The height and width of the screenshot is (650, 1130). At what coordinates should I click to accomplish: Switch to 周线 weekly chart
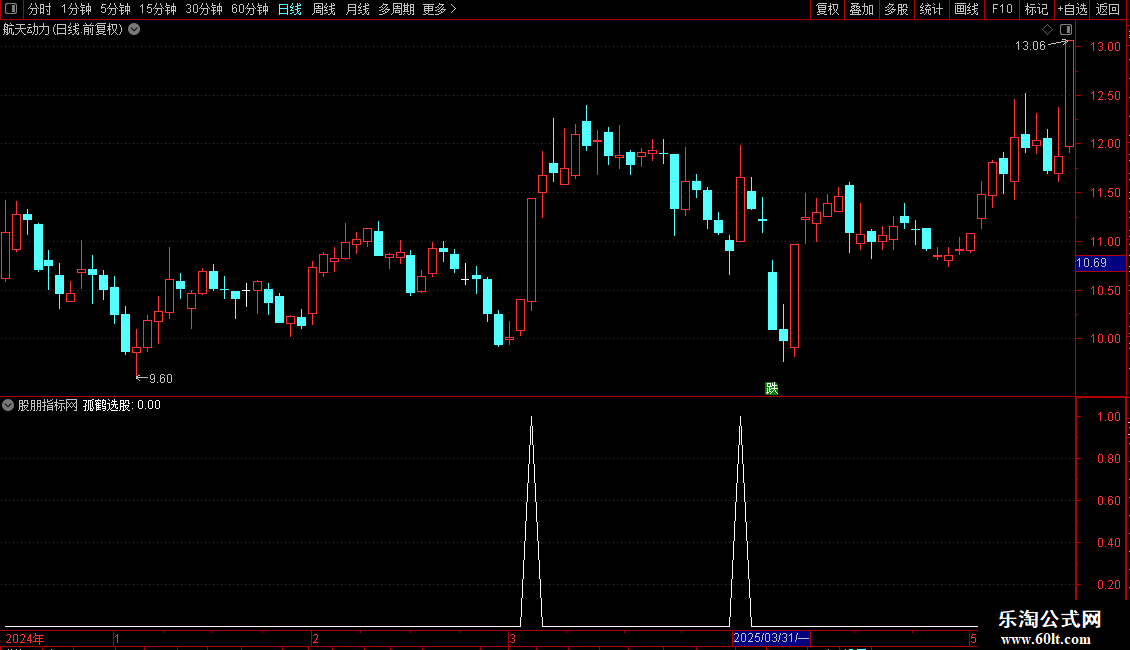coord(324,9)
